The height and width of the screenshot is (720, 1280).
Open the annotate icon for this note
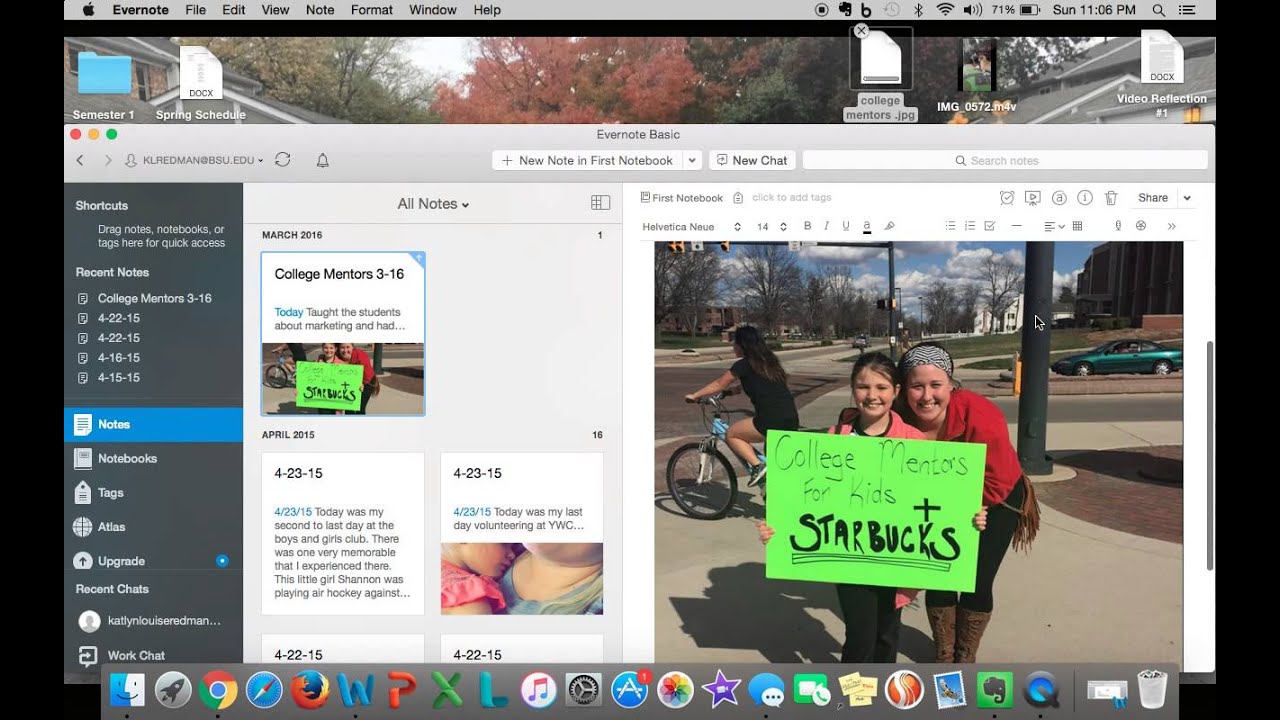click(x=1059, y=198)
